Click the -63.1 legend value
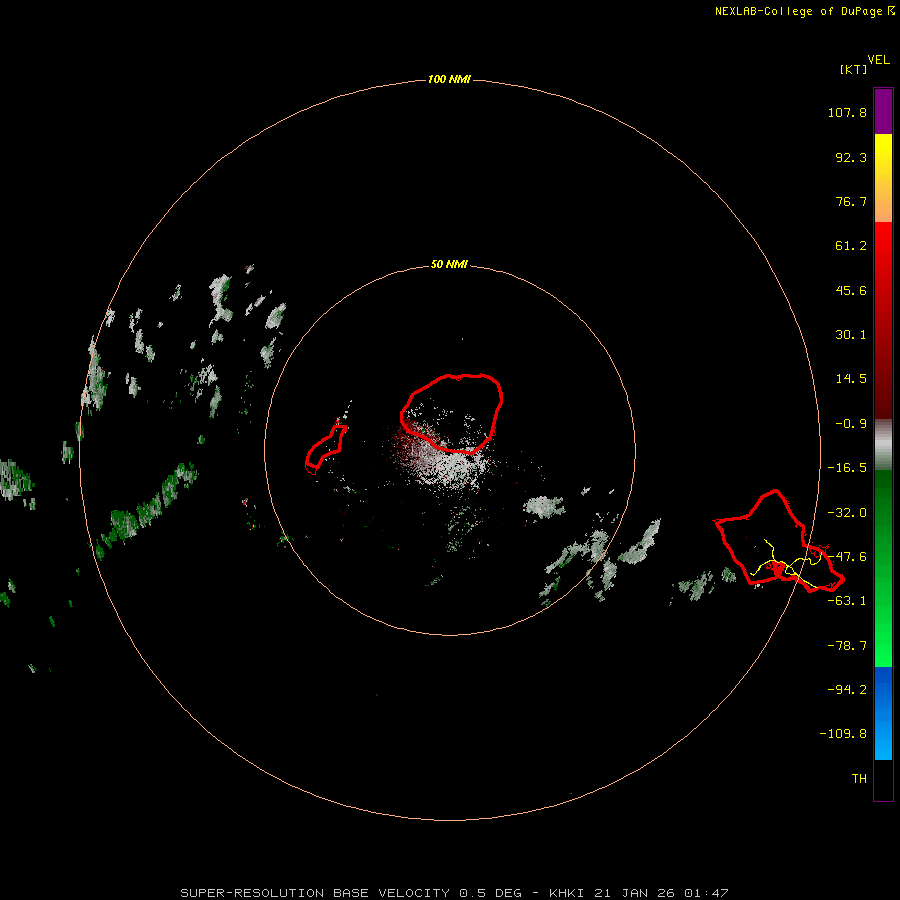The image size is (900, 900). (x=847, y=601)
